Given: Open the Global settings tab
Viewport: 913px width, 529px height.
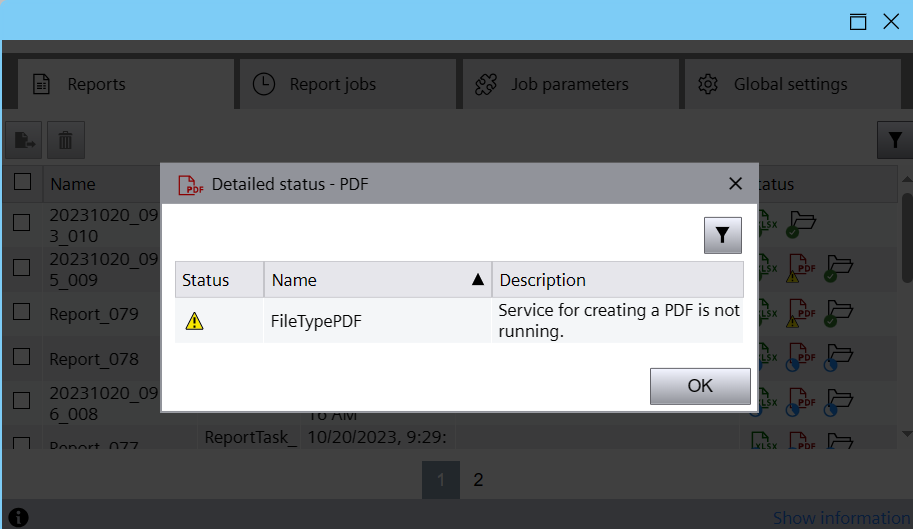Looking at the screenshot, I should [x=792, y=84].
